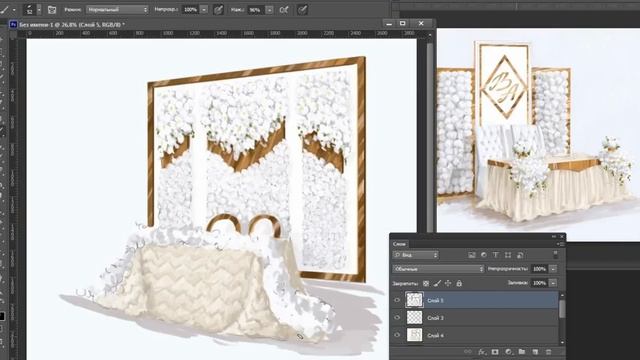Create a new layer group folder icon
The image size is (640, 360).
pos(522,352)
